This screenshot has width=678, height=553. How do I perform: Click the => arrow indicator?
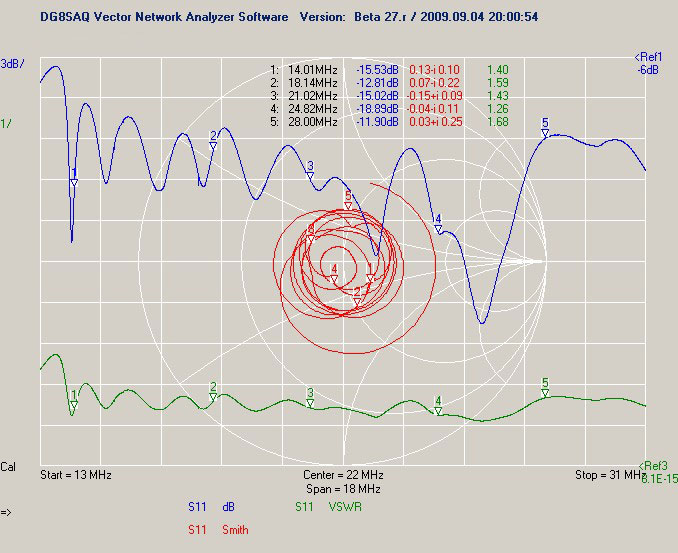(6, 513)
